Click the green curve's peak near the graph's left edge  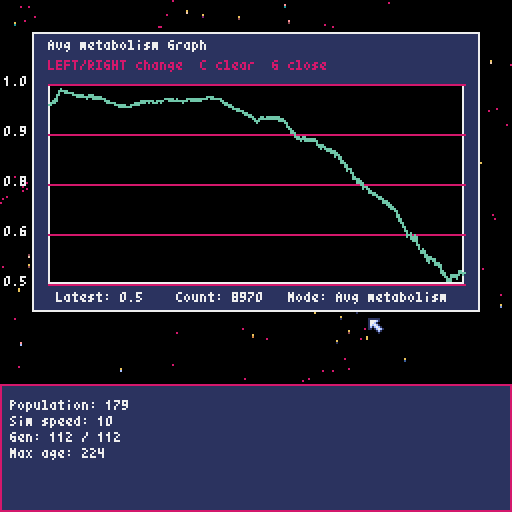tap(61, 90)
